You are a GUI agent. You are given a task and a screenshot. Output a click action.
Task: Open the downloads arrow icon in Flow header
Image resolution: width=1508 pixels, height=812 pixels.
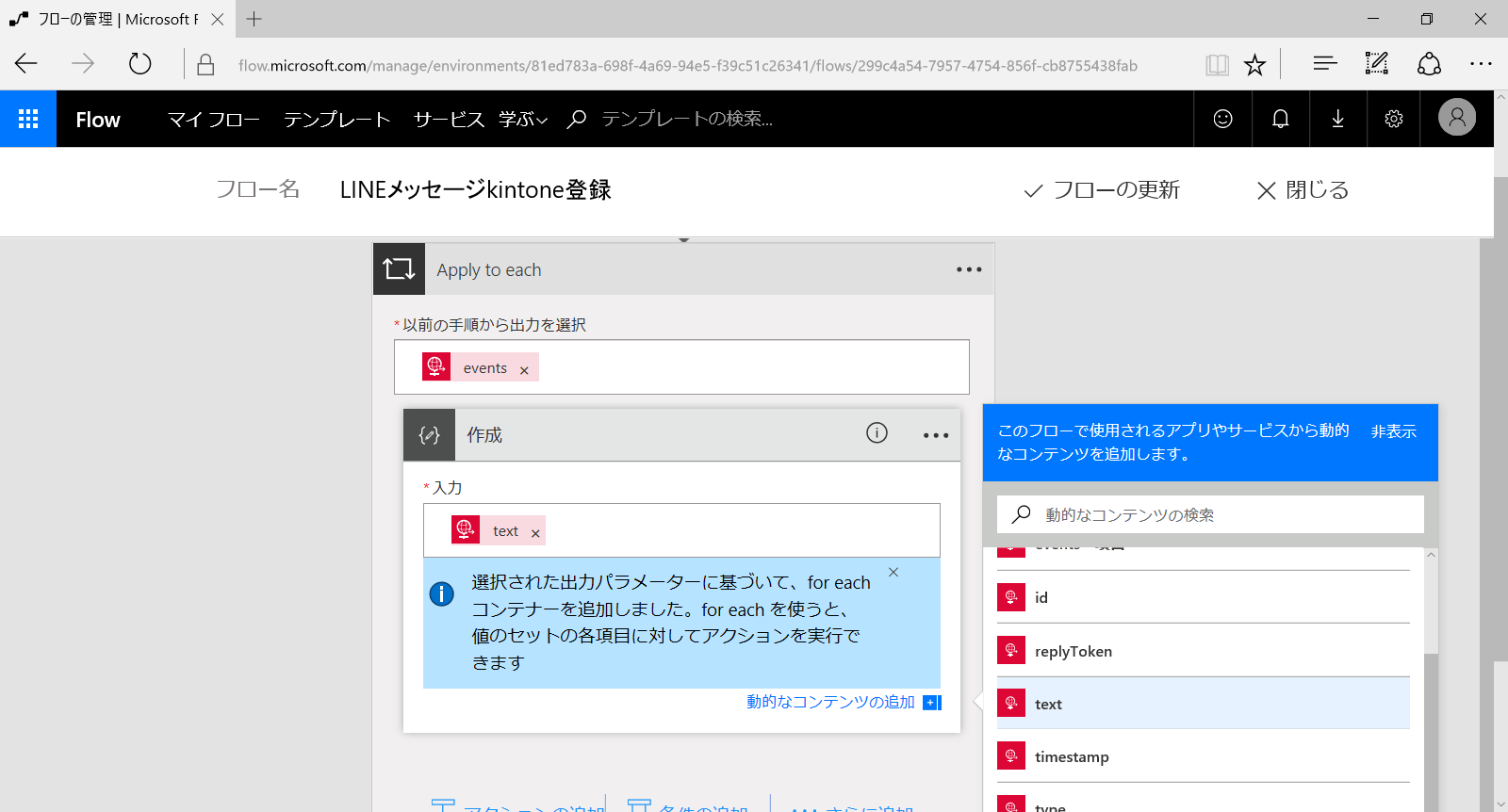pyautogui.click(x=1337, y=119)
